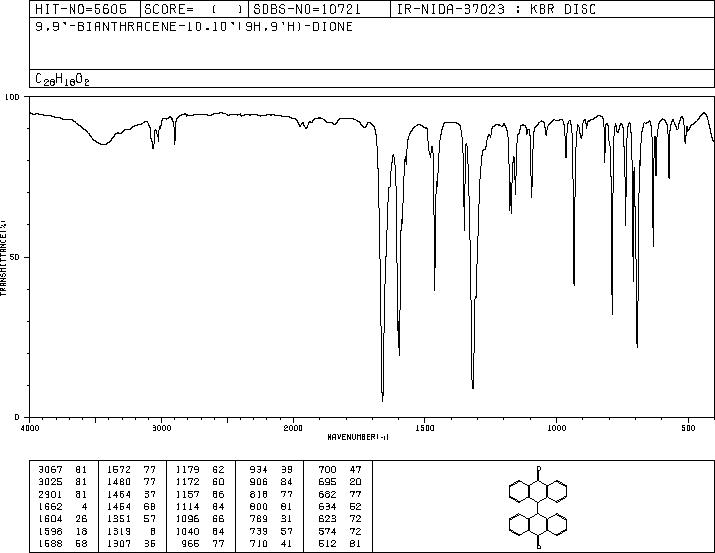This screenshot has width=715, height=553.
Task: Click the 612 peak table entry
Action: [327, 543]
